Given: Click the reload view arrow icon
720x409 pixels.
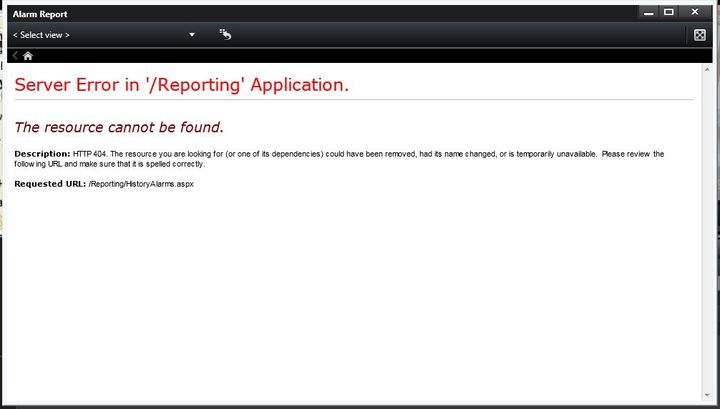Looking at the screenshot, I should click(x=226, y=35).
